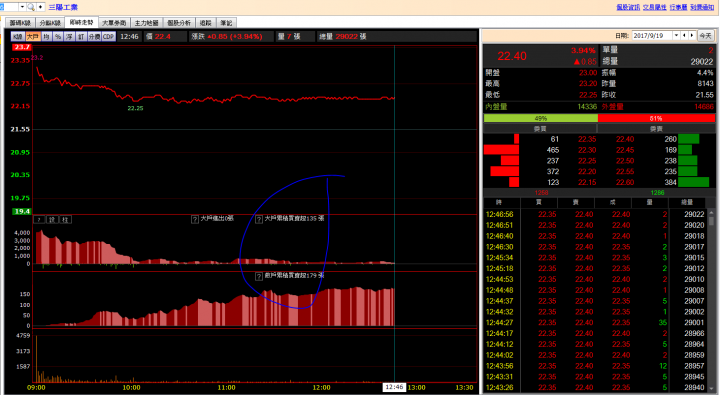Open the 個股資訊 link at top right
This screenshot has width=720, height=395.
pyautogui.click(x=628, y=7)
